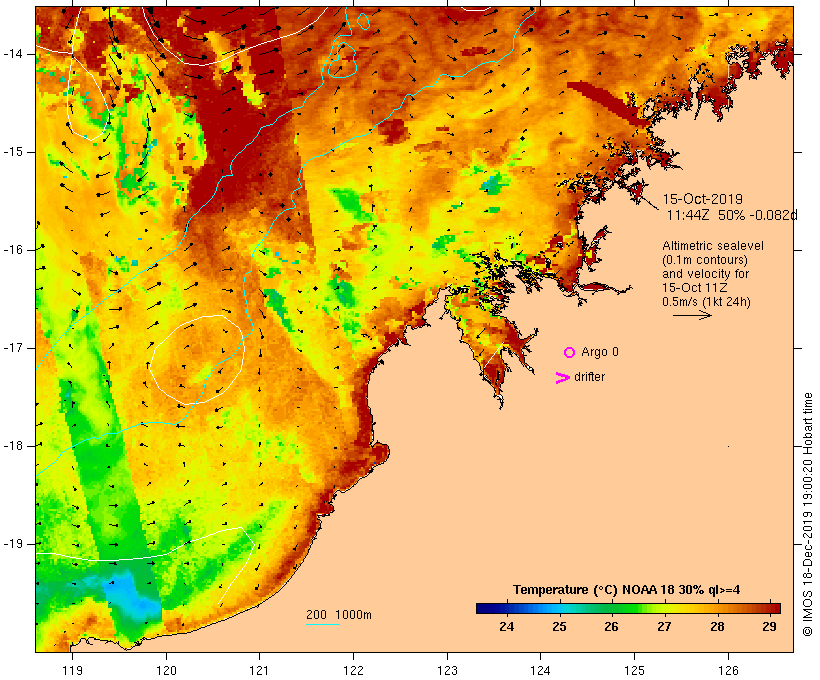
Task: Click the 119 longitude axis label
Action: [x=72, y=670]
